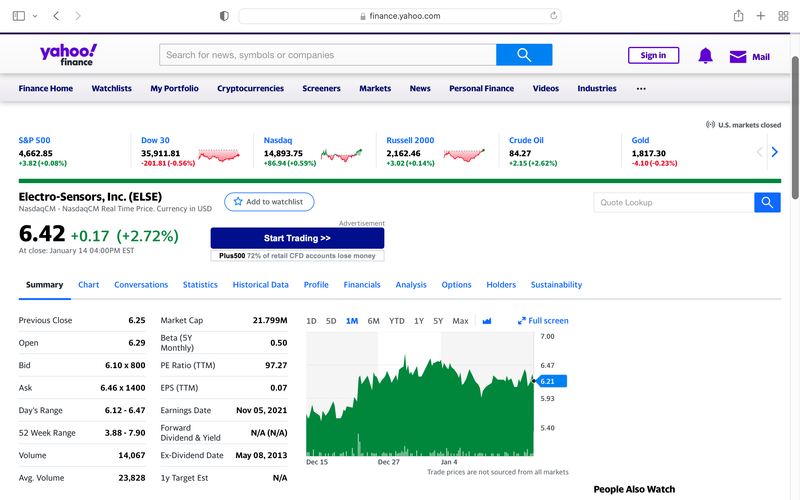The width and height of the screenshot is (800, 500).
Task: Switch to the Financials tab
Action: click(x=362, y=285)
